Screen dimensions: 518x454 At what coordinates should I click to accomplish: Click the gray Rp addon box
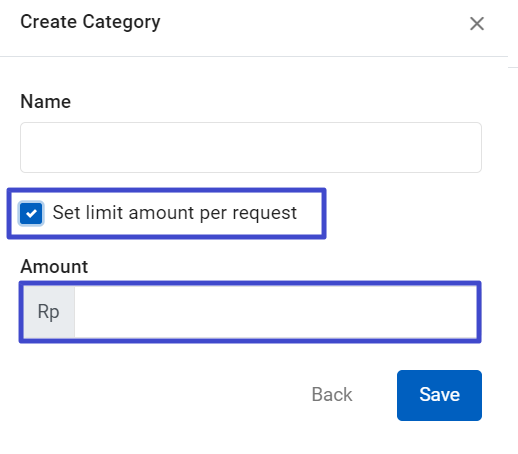[49, 312]
